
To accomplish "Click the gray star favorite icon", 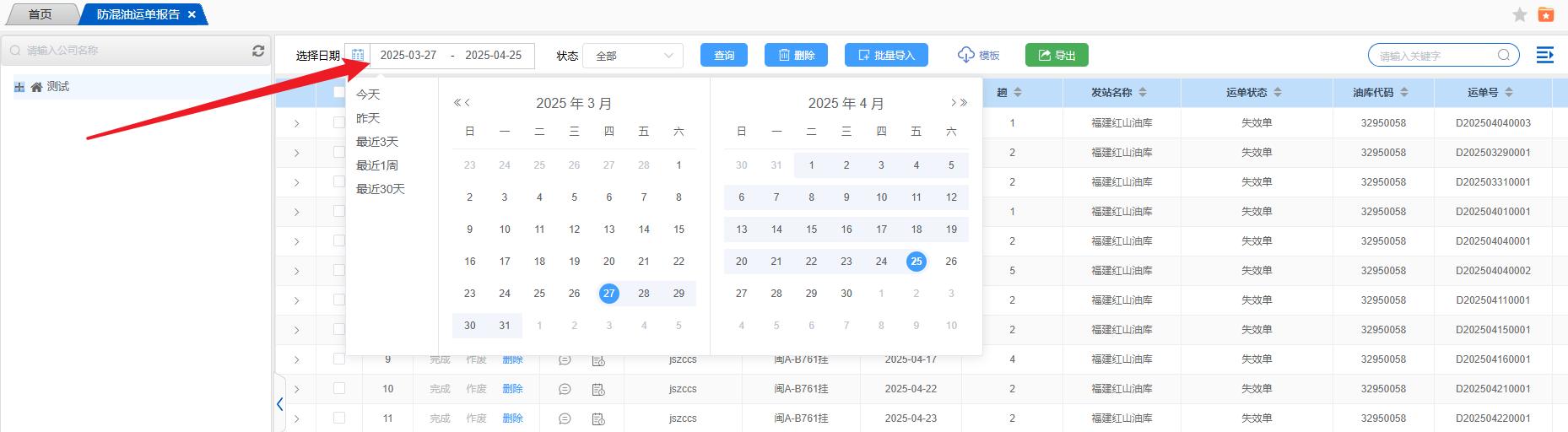I will click(x=1520, y=14).
